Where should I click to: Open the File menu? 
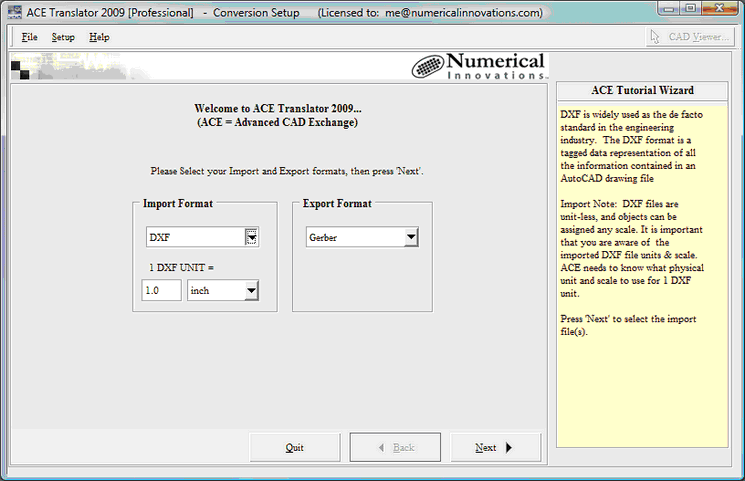pyautogui.click(x=29, y=37)
